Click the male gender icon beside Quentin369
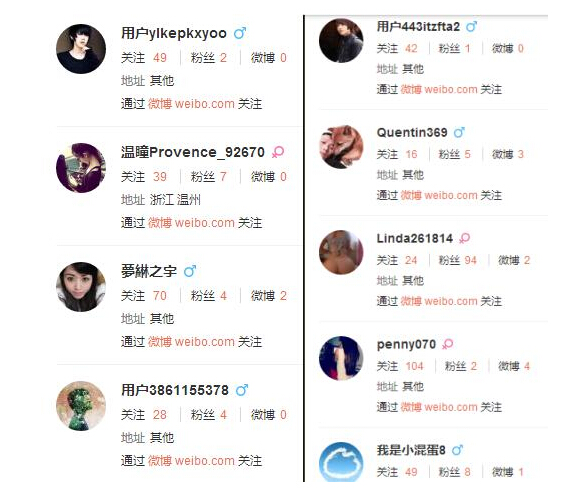The image size is (565, 494). click(459, 133)
